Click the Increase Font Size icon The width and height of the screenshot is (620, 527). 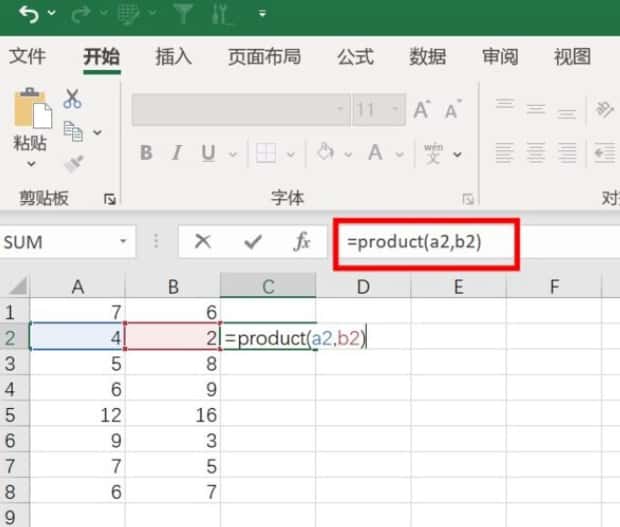click(x=422, y=110)
